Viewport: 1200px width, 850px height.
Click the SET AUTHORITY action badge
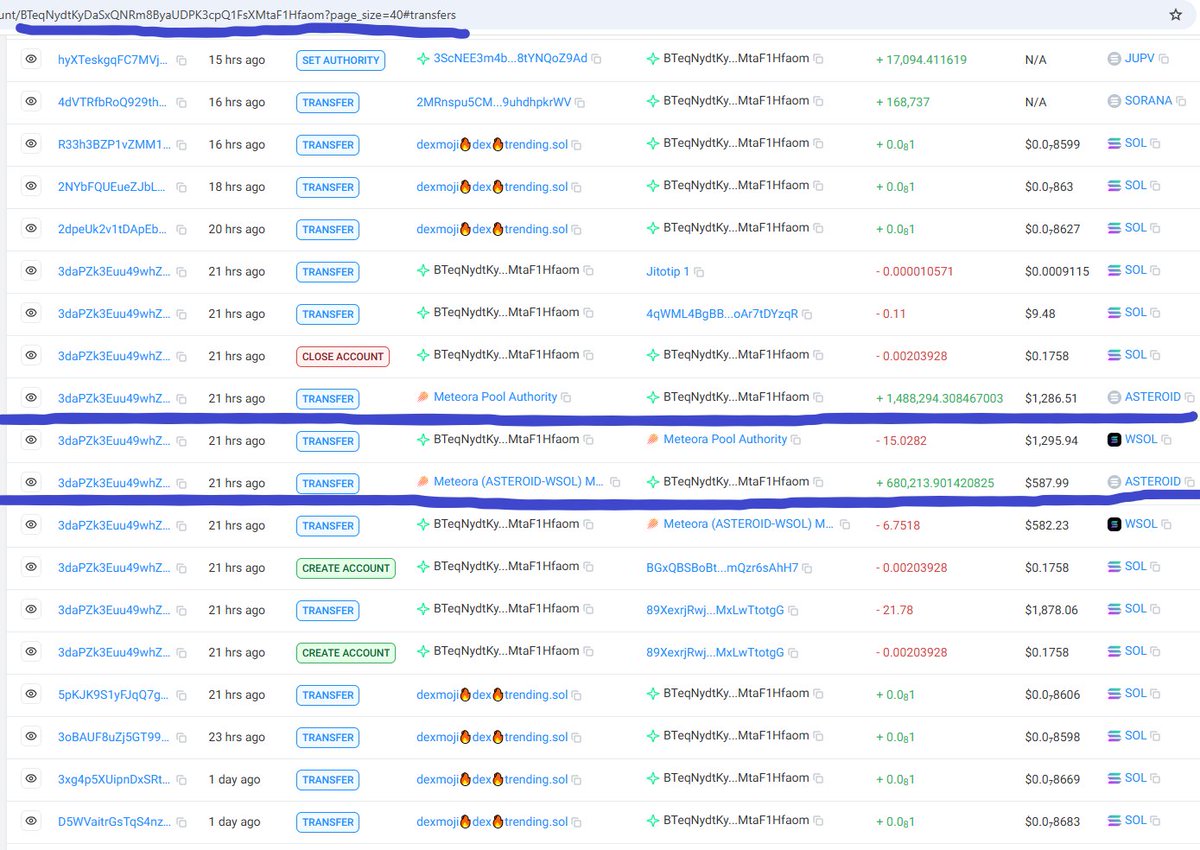[341, 61]
